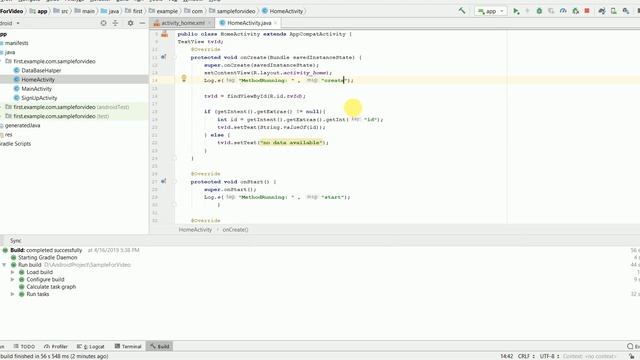
Task: Close the HomeActivity.java tab
Action: (276, 23)
